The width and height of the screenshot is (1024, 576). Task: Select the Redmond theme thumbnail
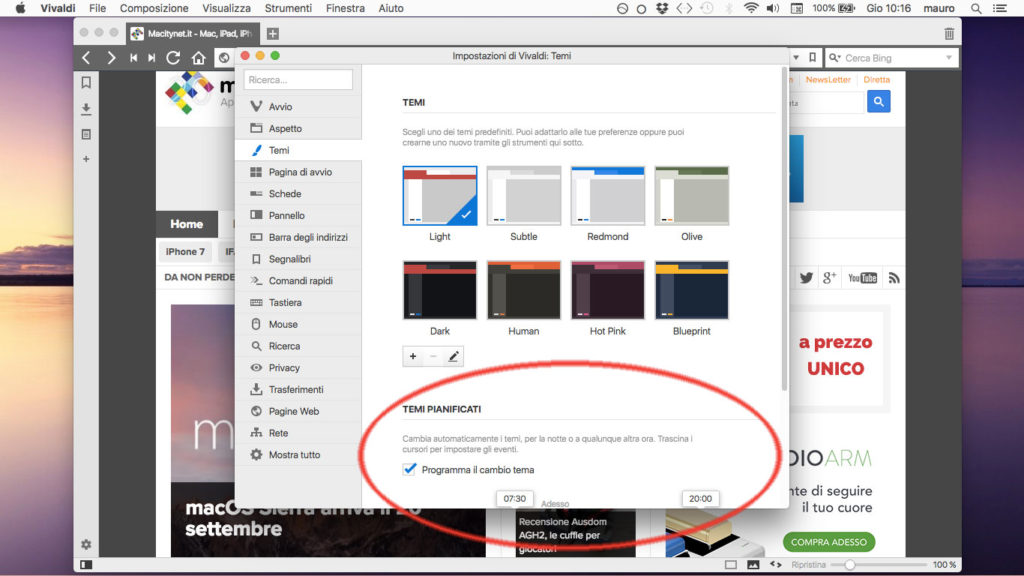[x=607, y=195]
